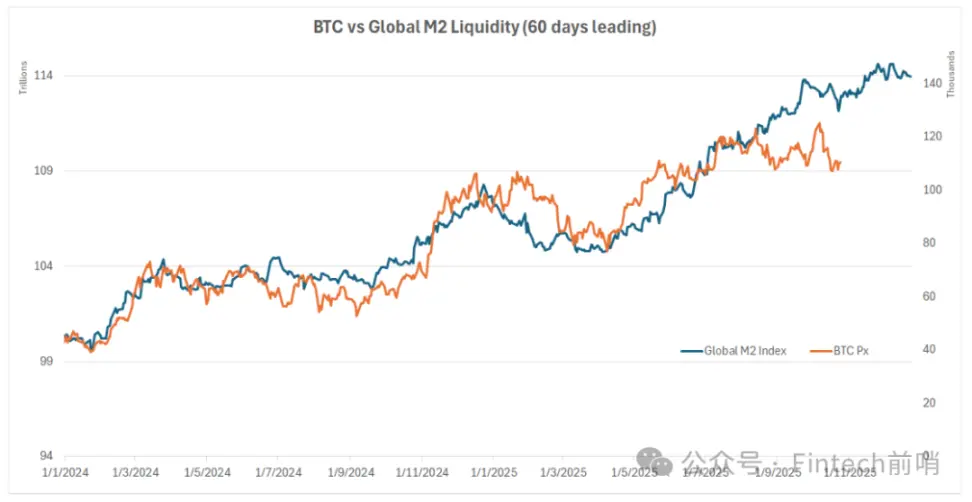
Task: Select the 1/3/2025 x-axis date label
Action: [x=562, y=471]
